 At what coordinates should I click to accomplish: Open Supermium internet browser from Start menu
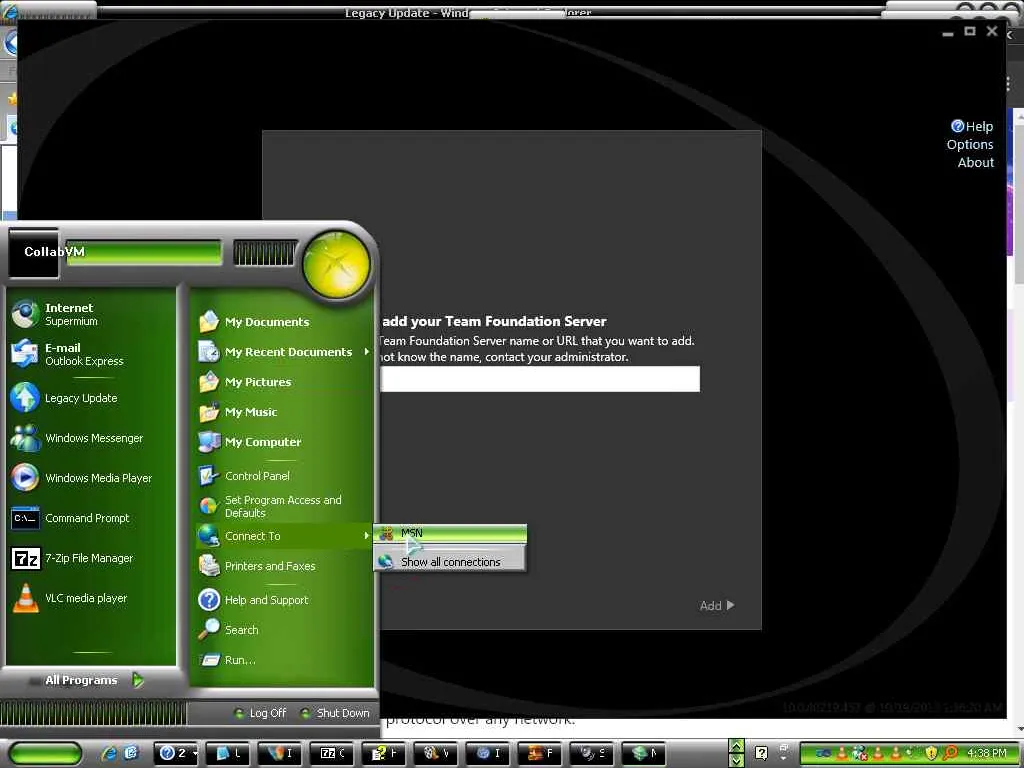(x=91, y=314)
